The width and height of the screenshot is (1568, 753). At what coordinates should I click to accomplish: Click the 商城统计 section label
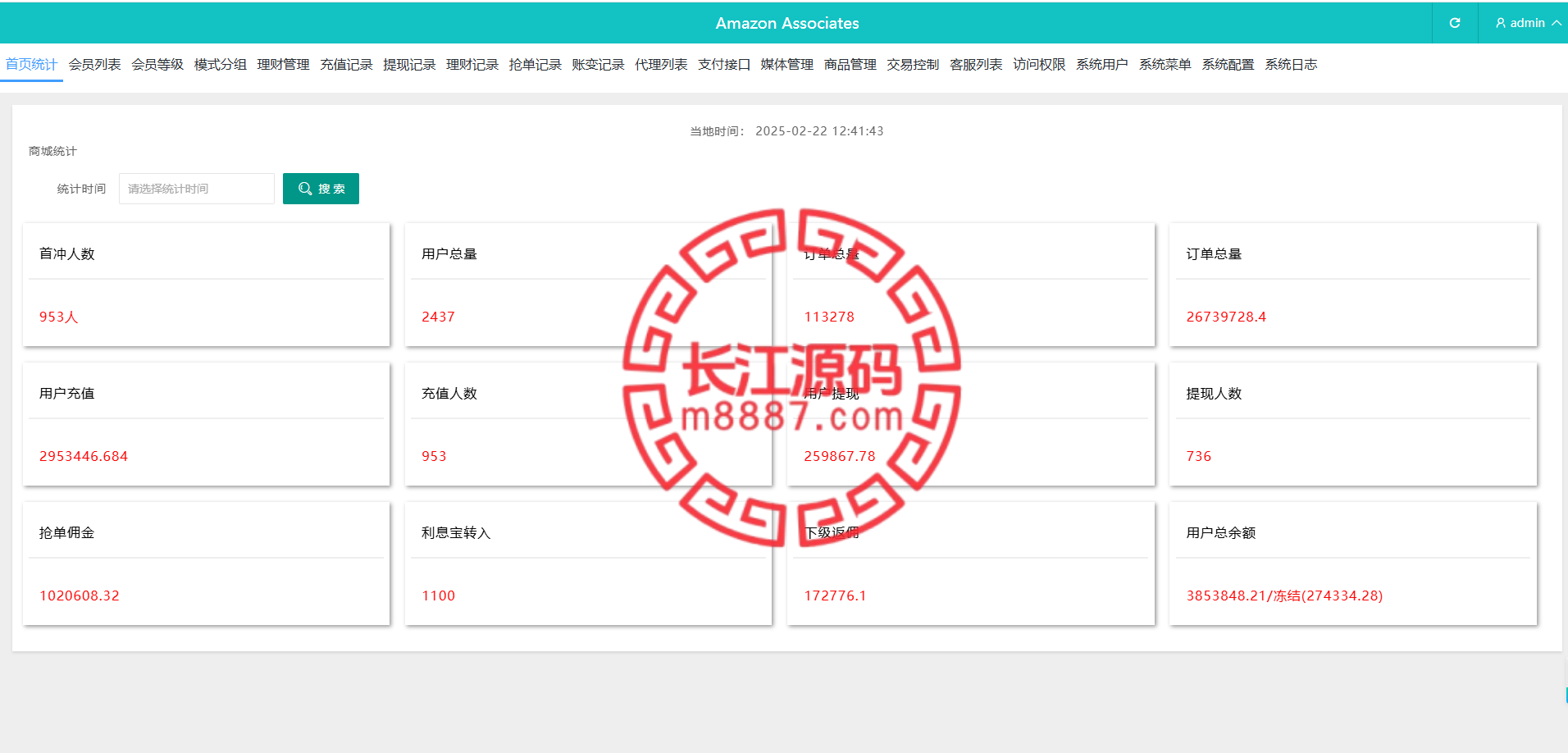(52, 151)
